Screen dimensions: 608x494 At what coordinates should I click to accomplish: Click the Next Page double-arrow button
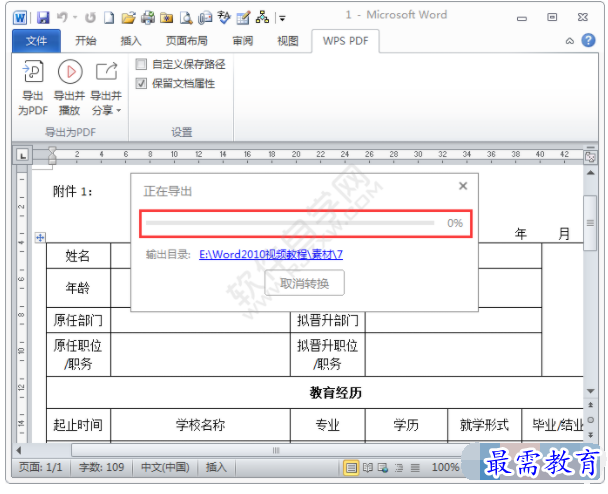pos(591,435)
